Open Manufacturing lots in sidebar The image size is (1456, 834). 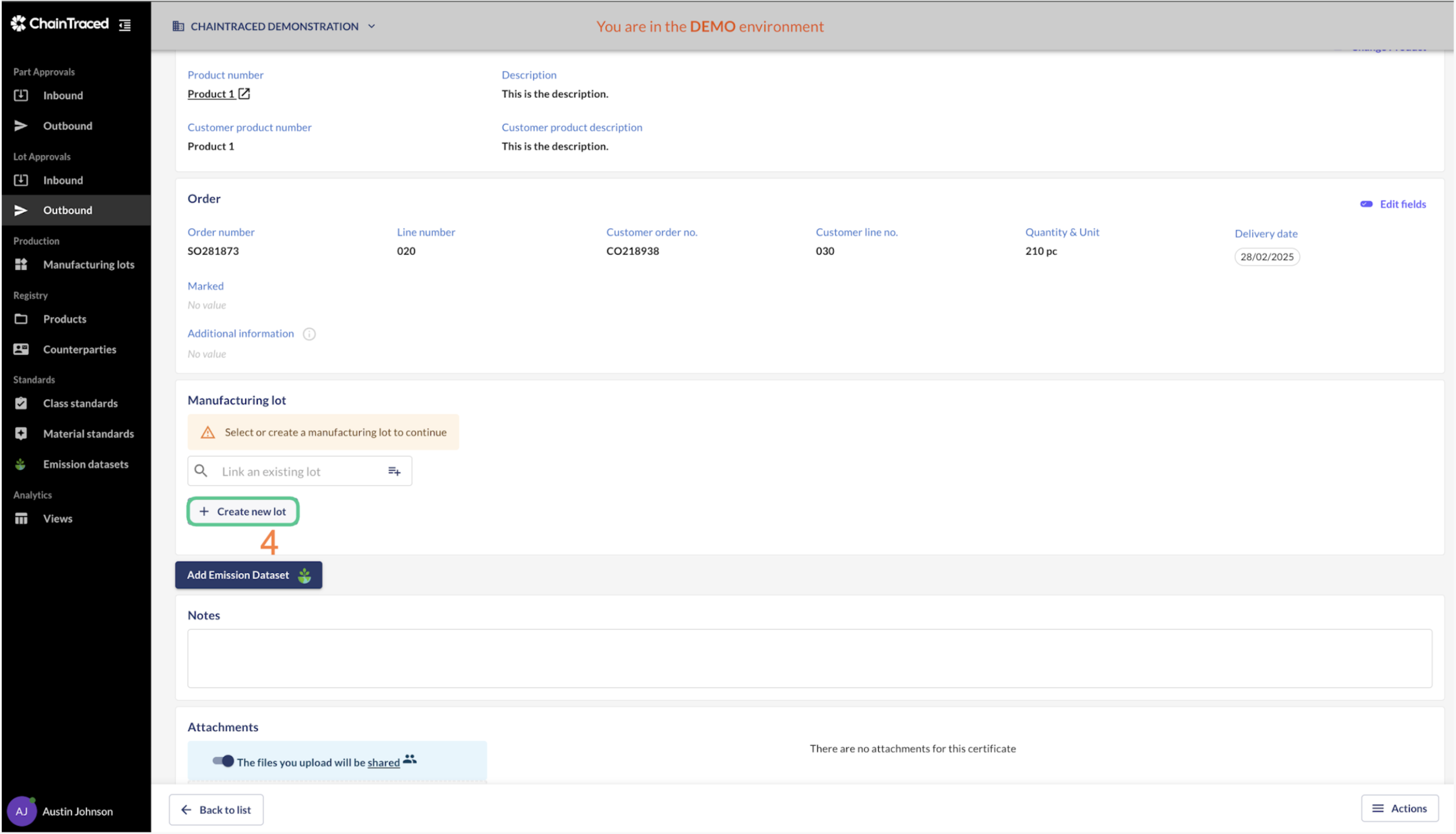click(88, 265)
